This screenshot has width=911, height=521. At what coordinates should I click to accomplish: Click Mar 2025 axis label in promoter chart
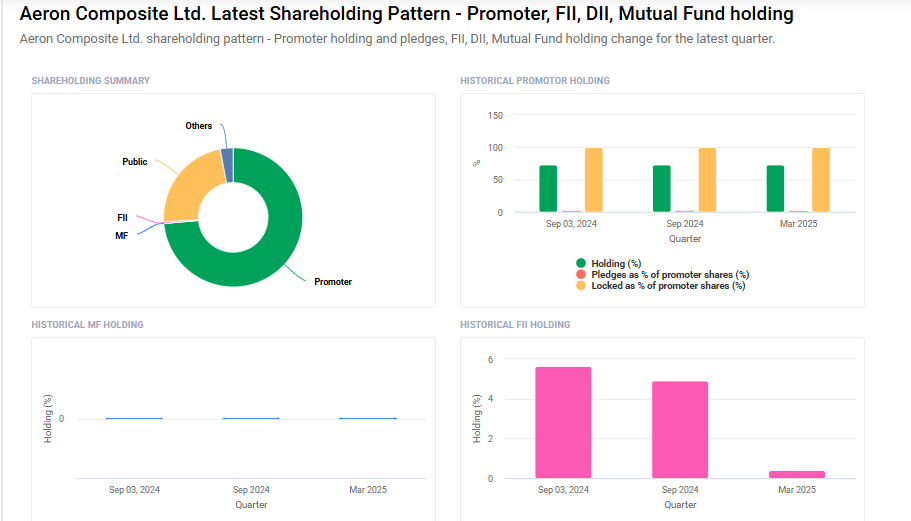(x=798, y=224)
